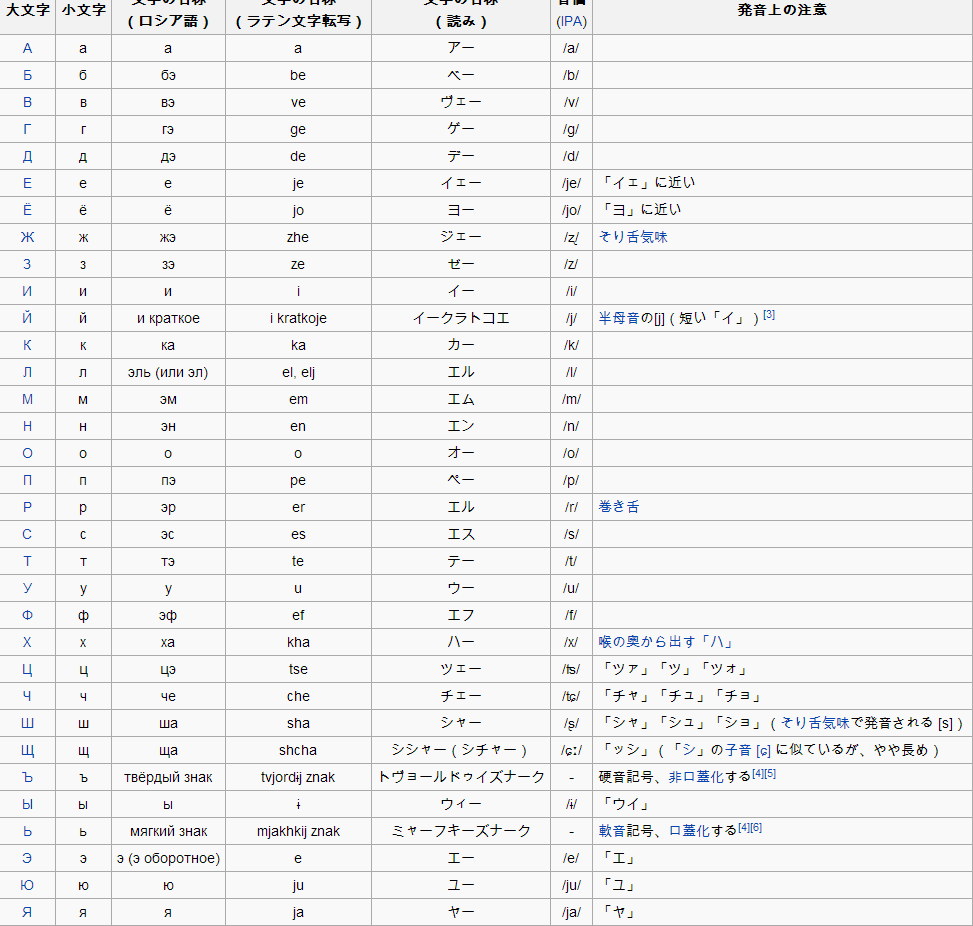
Task: Open the link for capital letter Ъ
Action: (x=27, y=777)
